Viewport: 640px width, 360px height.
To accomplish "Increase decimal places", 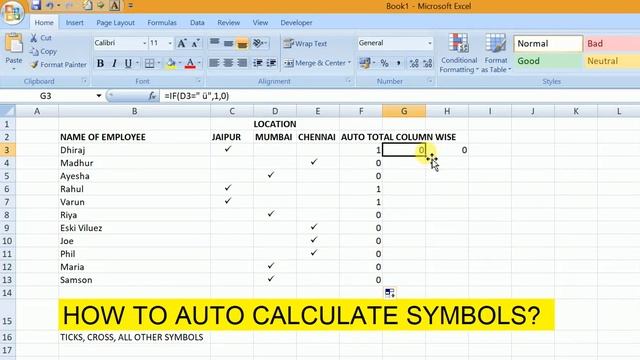I will point(414,63).
